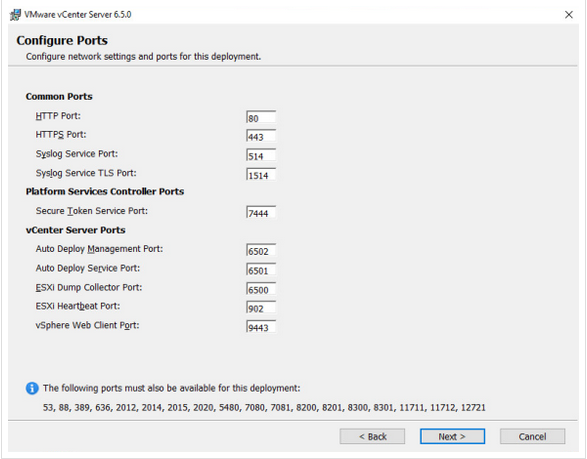Click the ESXi Heartbeat Port label
This screenshot has width=587, height=459.
78,306
